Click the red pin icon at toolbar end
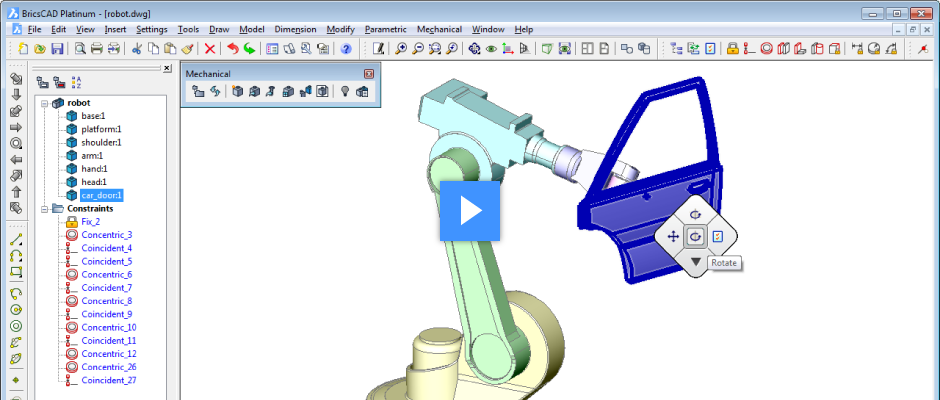940x400 pixels. pos(923,49)
